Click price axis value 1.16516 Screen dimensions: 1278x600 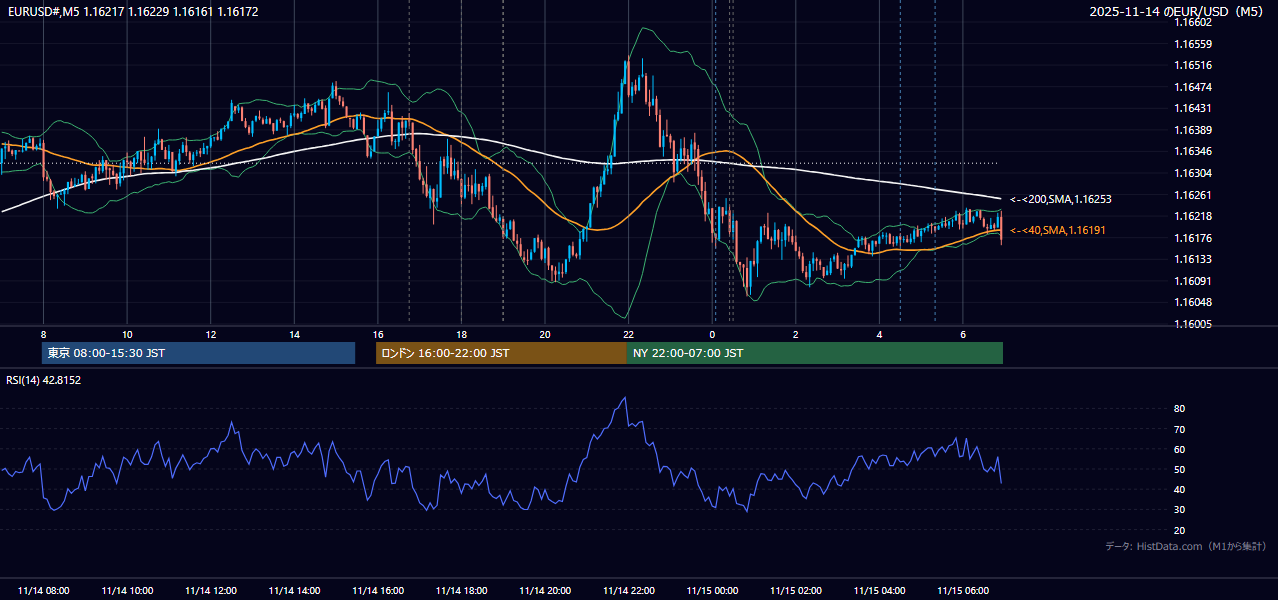pyautogui.click(x=1193, y=65)
